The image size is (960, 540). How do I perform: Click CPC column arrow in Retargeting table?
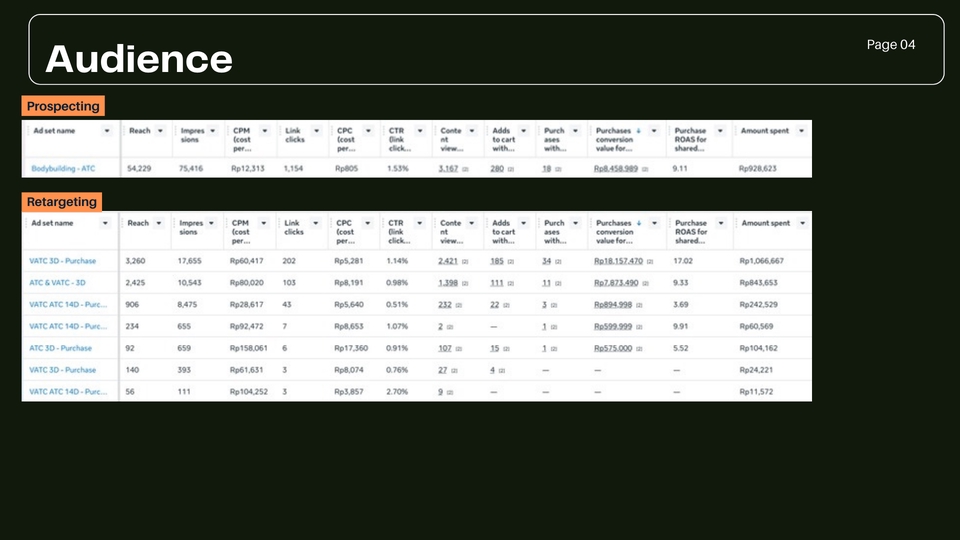[369, 223]
